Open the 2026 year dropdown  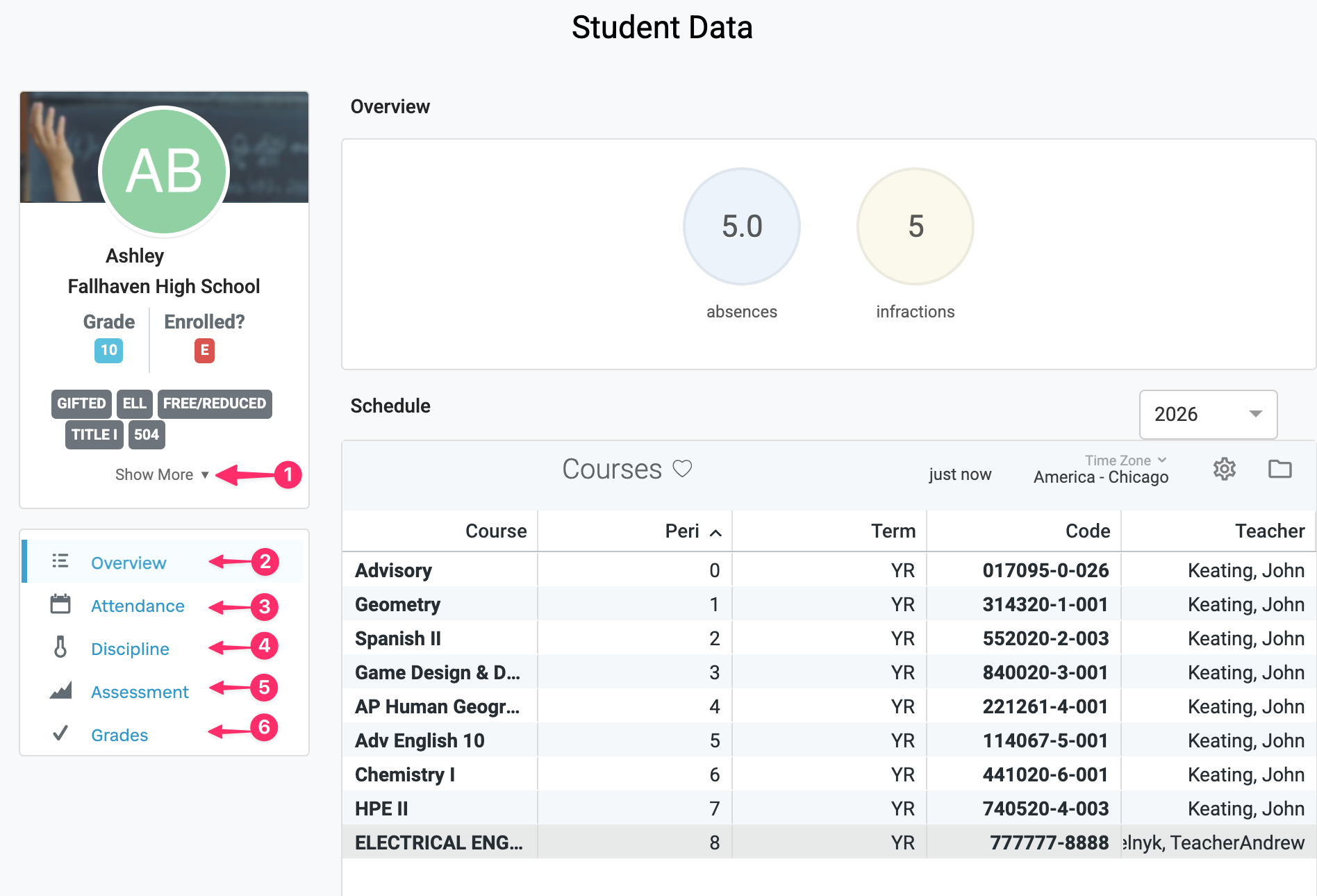click(x=1207, y=414)
